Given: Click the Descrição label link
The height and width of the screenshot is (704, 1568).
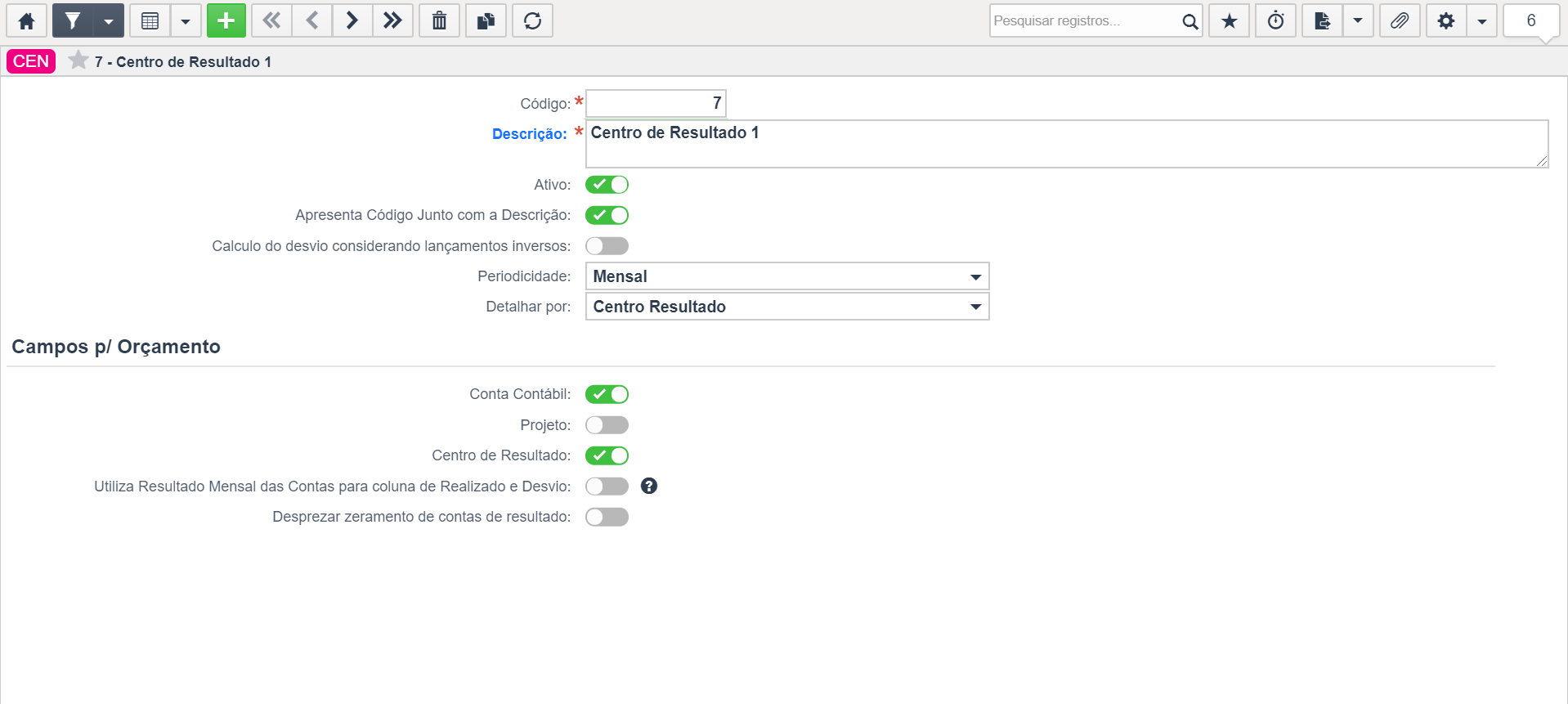Looking at the screenshot, I should tap(529, 134).
